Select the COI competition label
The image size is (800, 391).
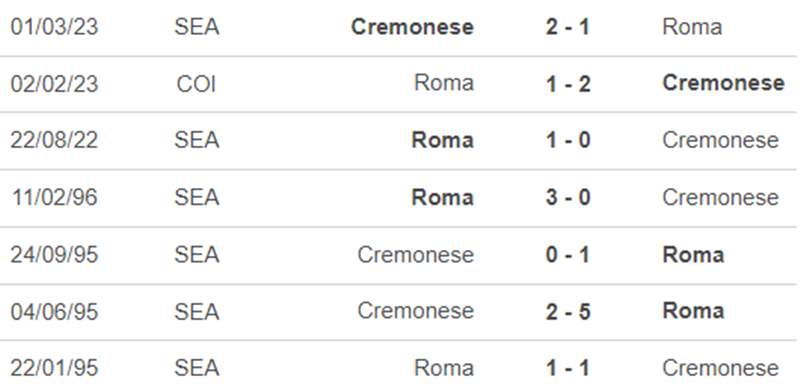(x=196, y=83)
